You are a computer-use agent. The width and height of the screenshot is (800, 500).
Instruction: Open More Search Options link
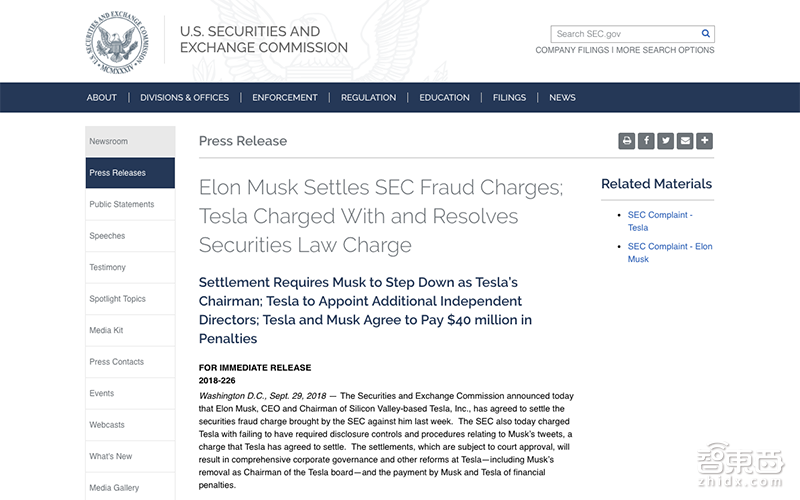665,50
